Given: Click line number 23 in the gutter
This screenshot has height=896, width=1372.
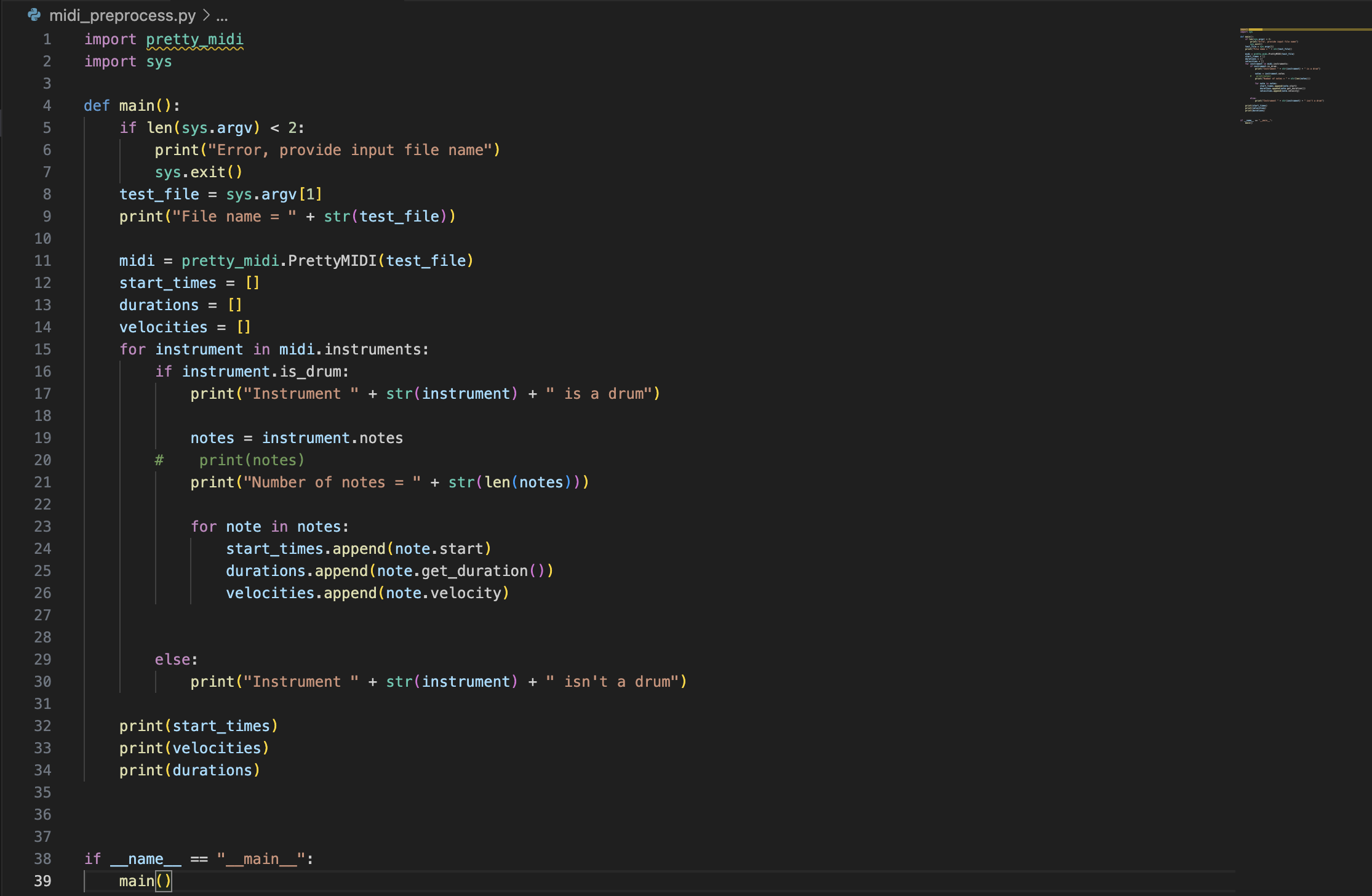Looking at the screenshot, I should (x=42, y=526).
